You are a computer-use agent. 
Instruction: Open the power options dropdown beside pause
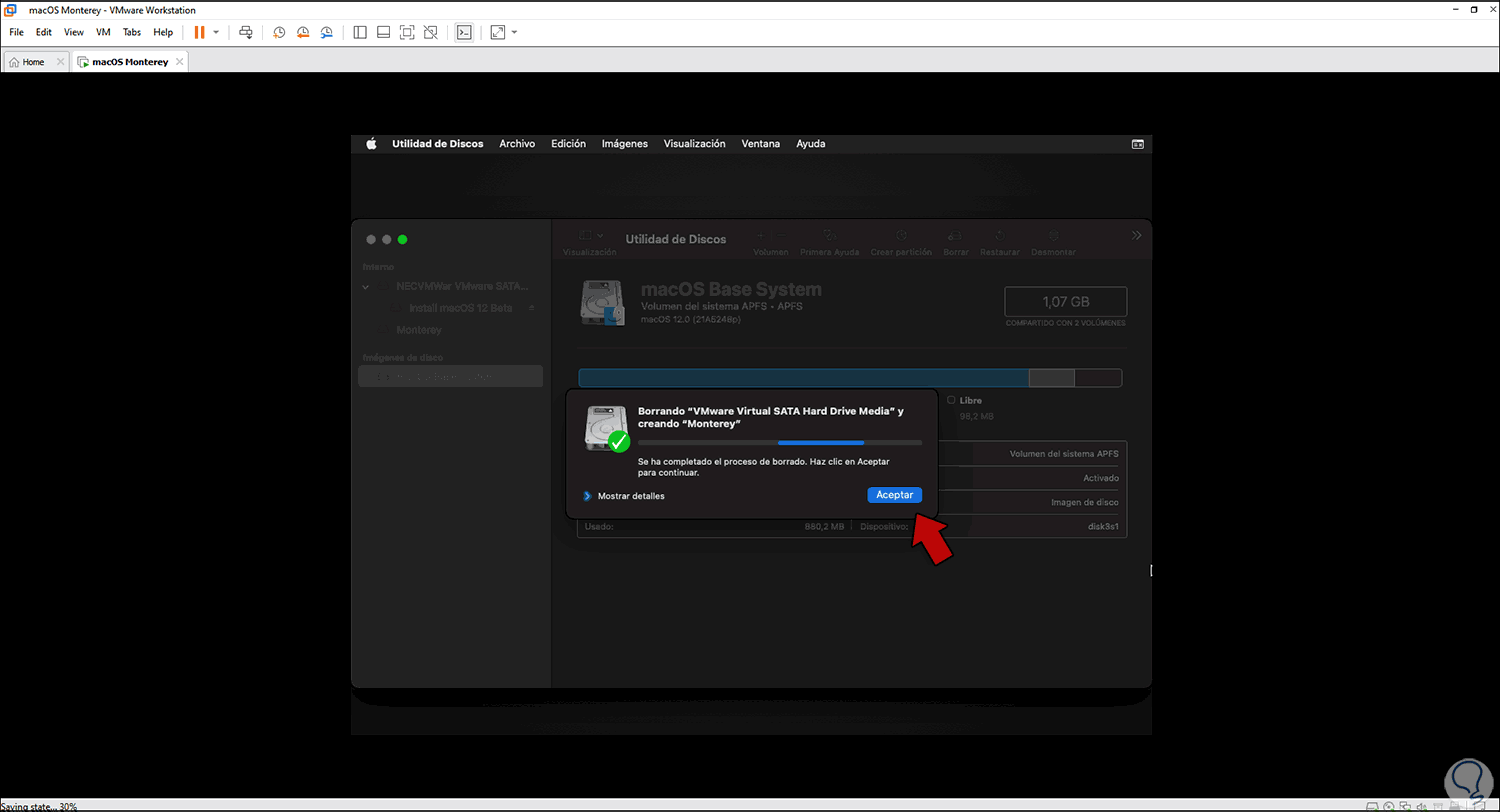click(x=216, y=32)
